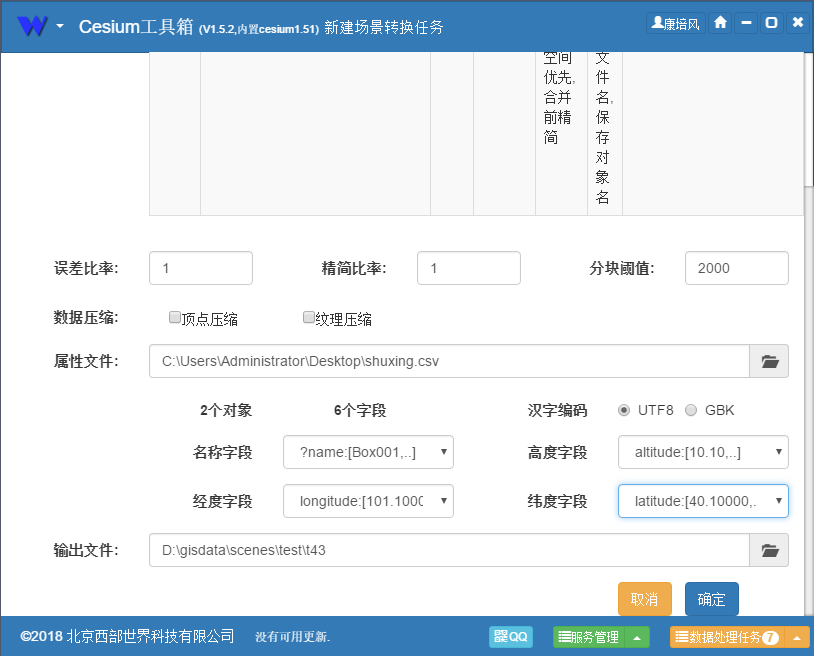814x656 pixels.
Task: Open the 纬度字段 latitude dropdown
Action: 703,501
